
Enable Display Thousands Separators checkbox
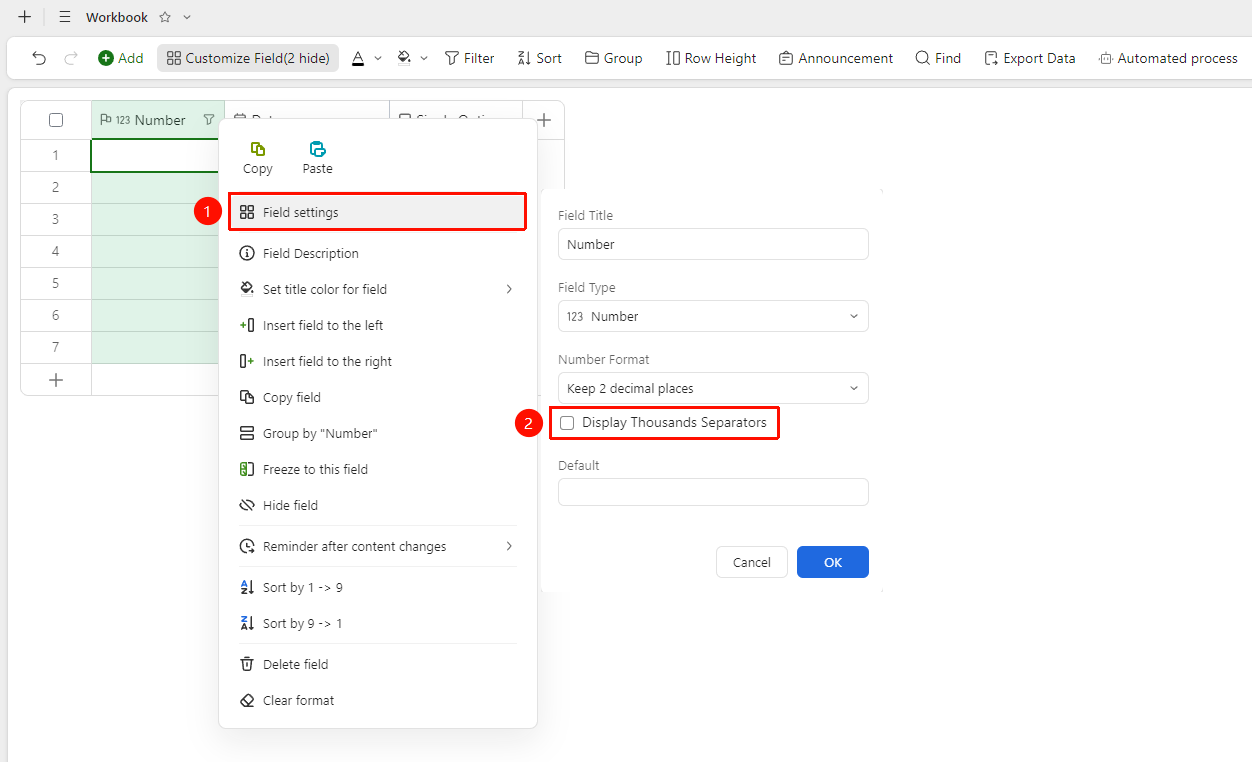click(567, 423)
